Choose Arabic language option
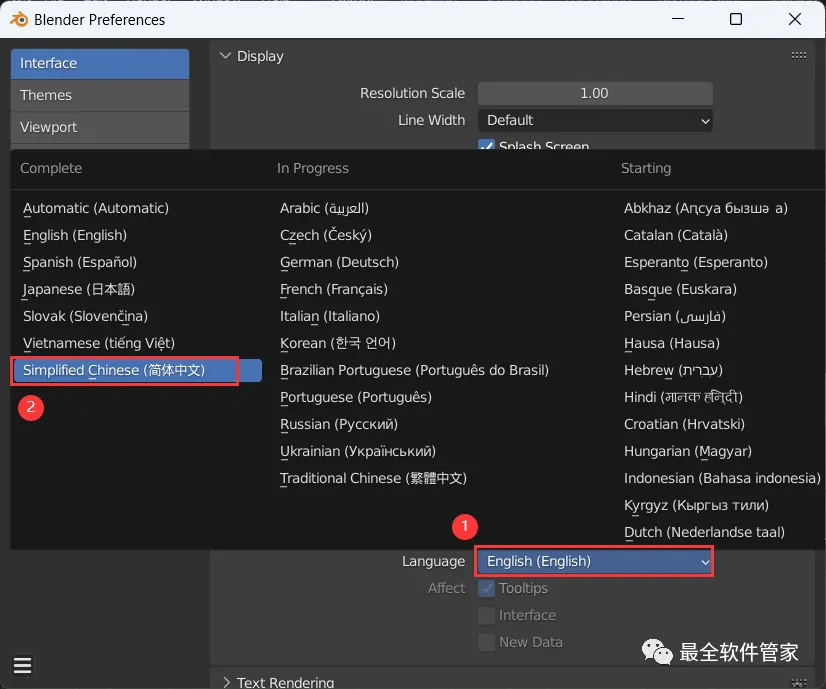This screenshot has width=826, height=689. (324, 208)
